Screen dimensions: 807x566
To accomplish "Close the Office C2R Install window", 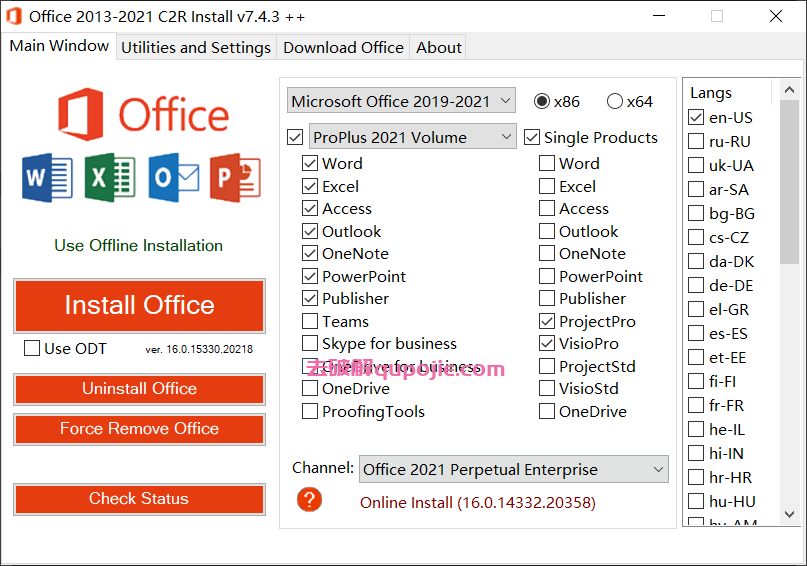I will tap(776, 16).
